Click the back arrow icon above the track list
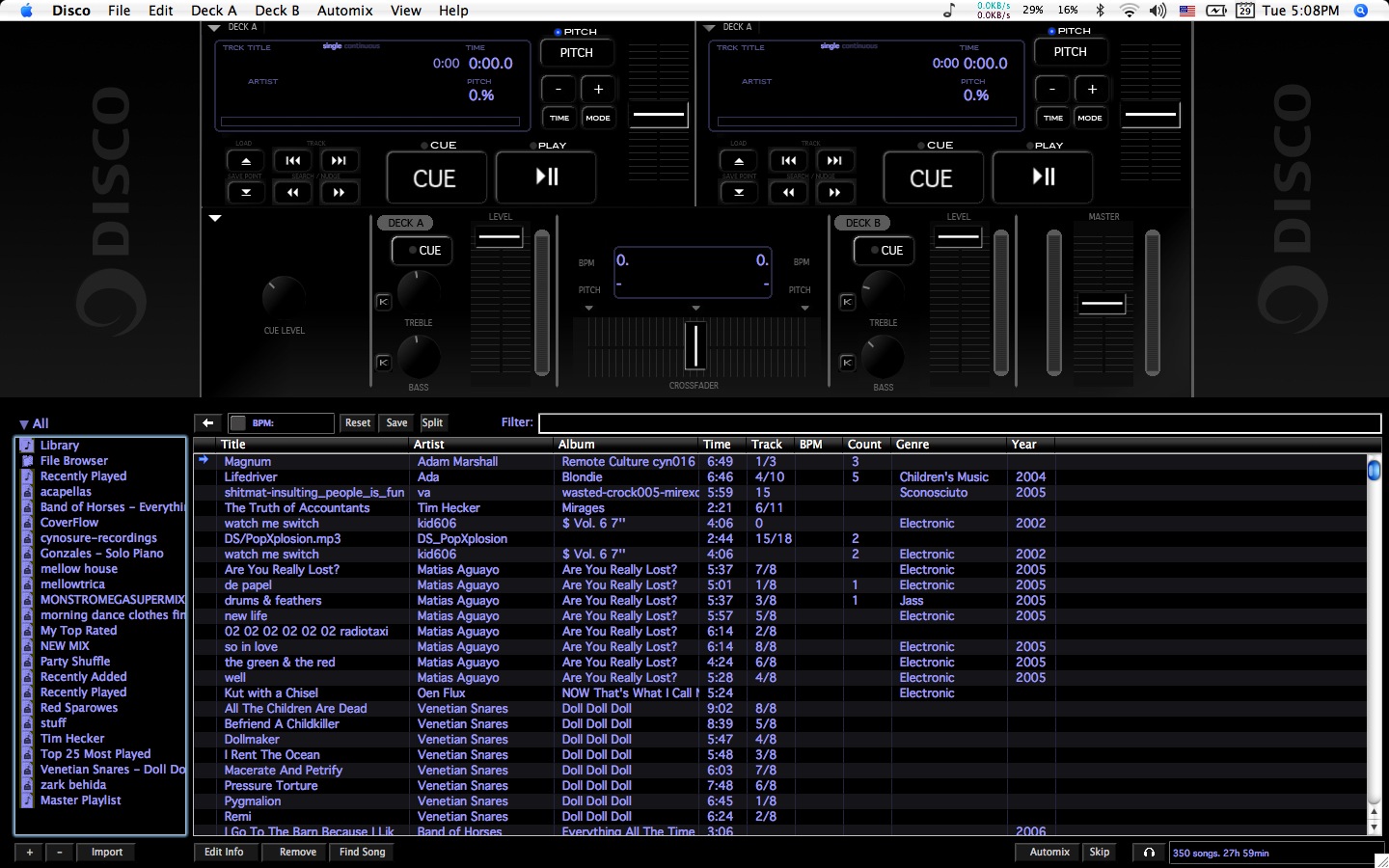This screenshot has width=1389, height=868. pos(207,422)
